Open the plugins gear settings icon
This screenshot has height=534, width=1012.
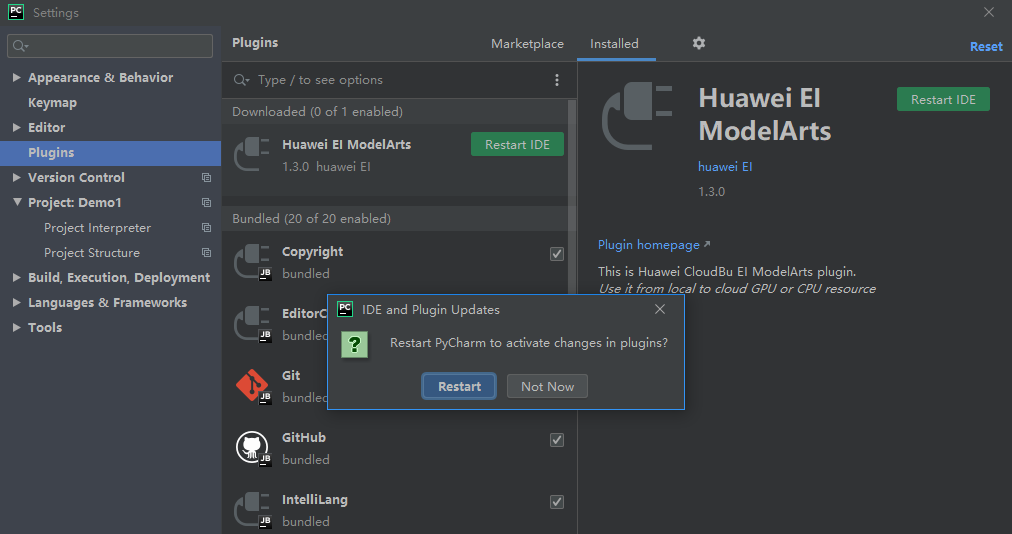click(699, 43)
